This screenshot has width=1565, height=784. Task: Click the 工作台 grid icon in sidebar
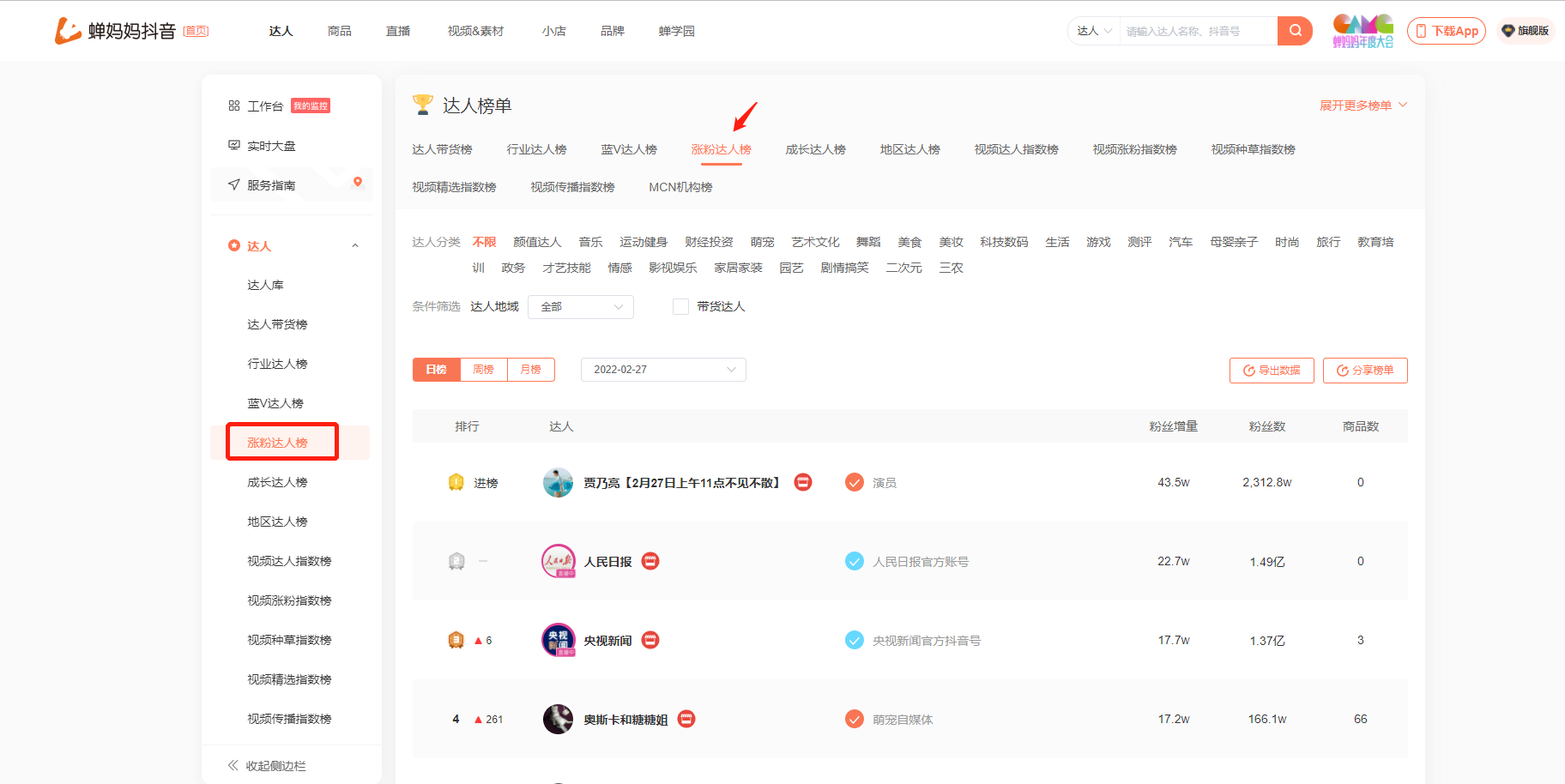pos(233,106)
